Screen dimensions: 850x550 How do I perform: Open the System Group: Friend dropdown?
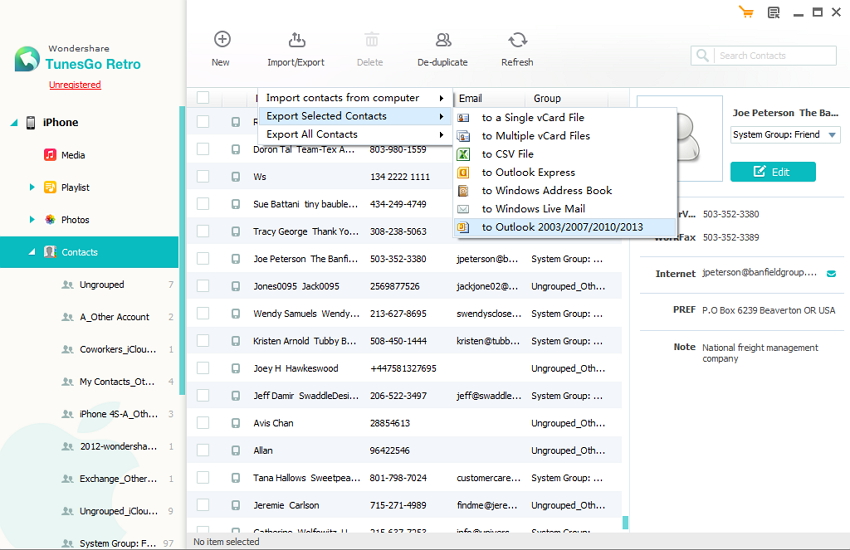click(x=785, y=135)
